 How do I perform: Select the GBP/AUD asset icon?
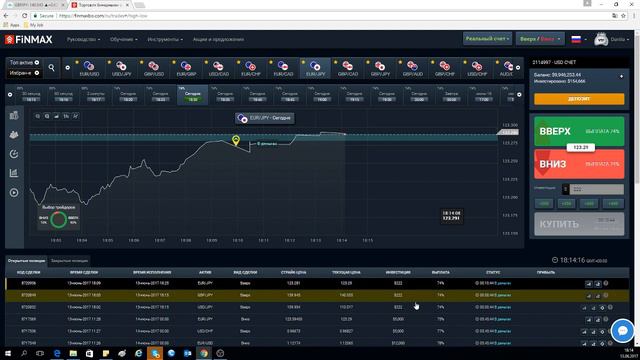click(412, 66)
